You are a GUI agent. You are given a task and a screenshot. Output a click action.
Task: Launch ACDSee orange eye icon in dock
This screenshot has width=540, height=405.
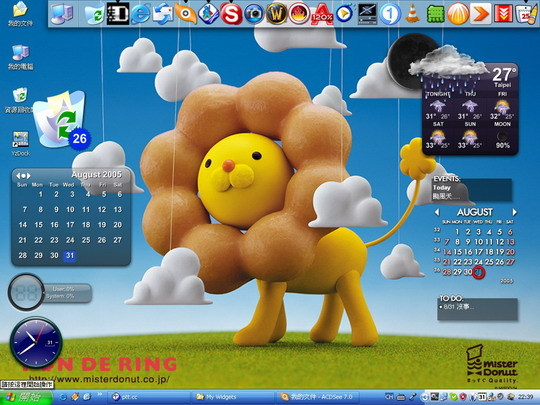tap(186, 14)
